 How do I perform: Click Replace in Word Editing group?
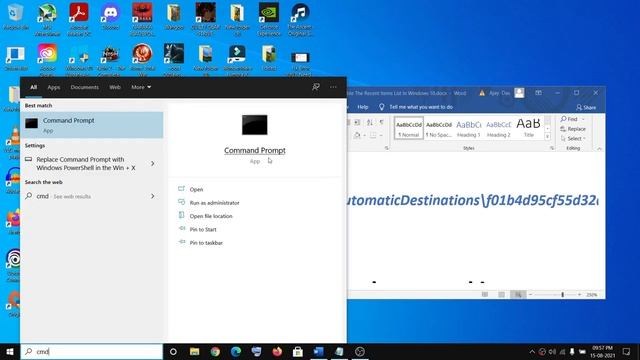click(573, 129)
